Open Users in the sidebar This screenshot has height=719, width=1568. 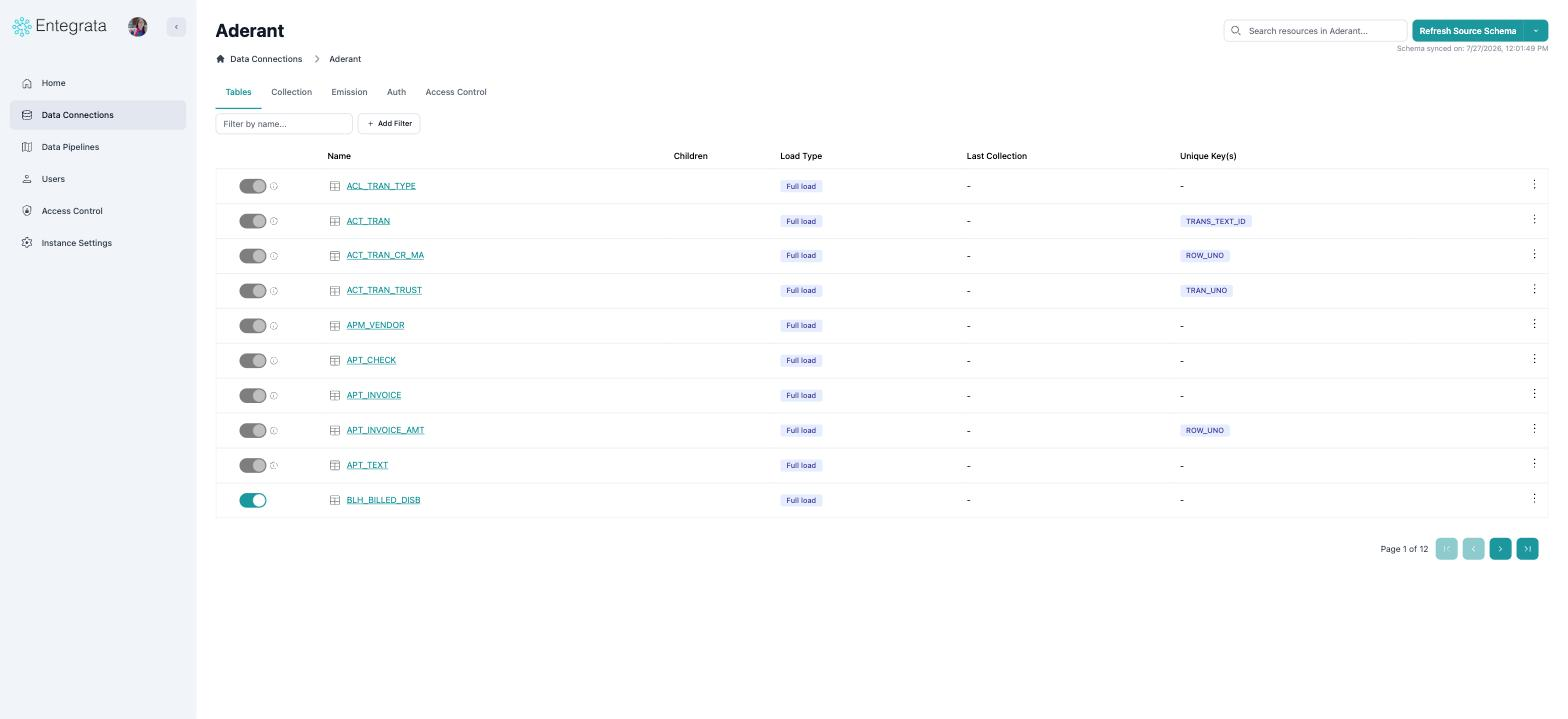98,179
